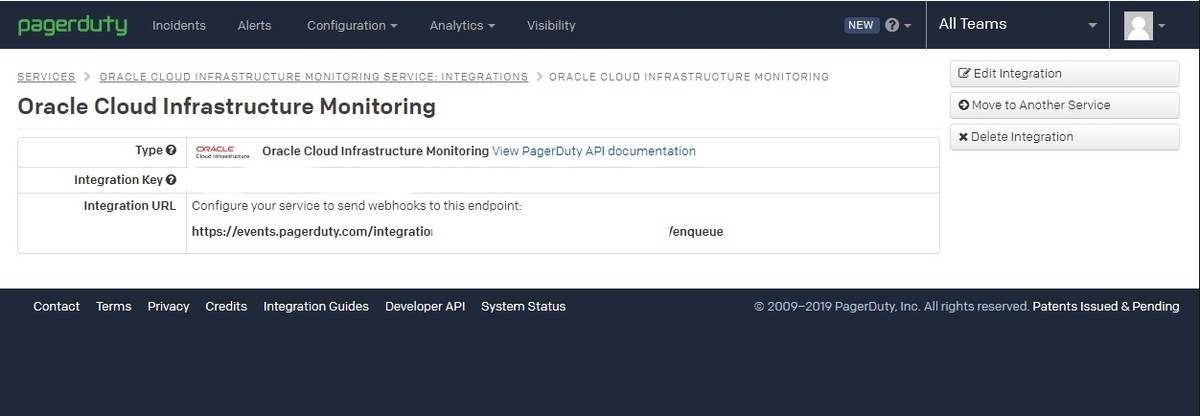The width and height of the screenshot is (1200, 416).
Task: Click the NEW badge in the navbar
Action: 861,25
